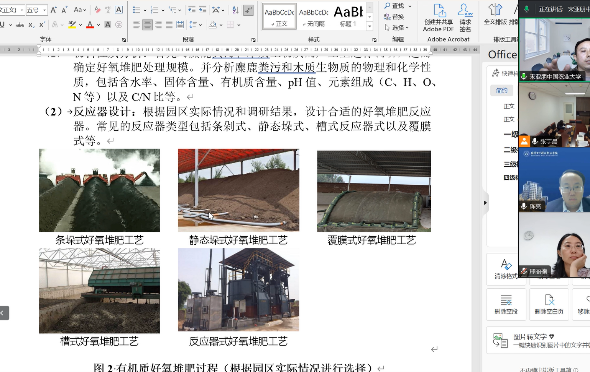This screenshot has width=590, height=372.
Task: Open underline style dropdown arrow
Action: (x=10, y=25)
